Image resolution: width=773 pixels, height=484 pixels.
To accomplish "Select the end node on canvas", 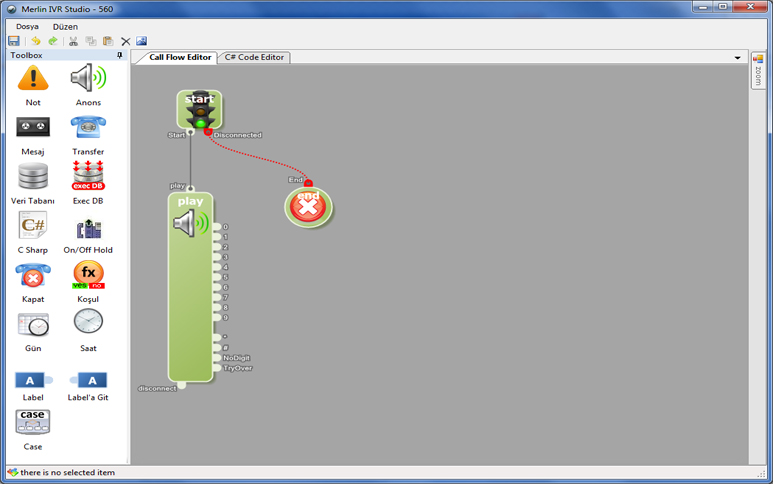I will 309,207.
